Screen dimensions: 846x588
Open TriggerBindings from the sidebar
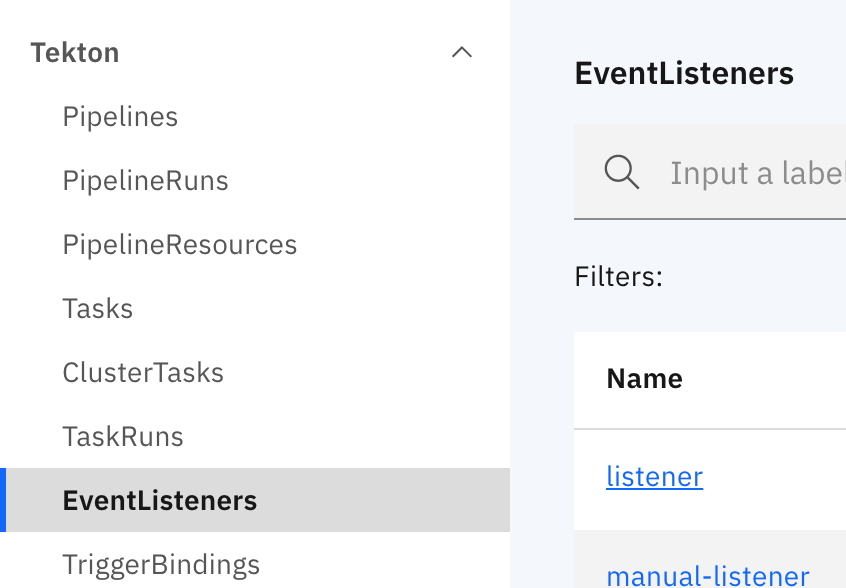(161, 563)
